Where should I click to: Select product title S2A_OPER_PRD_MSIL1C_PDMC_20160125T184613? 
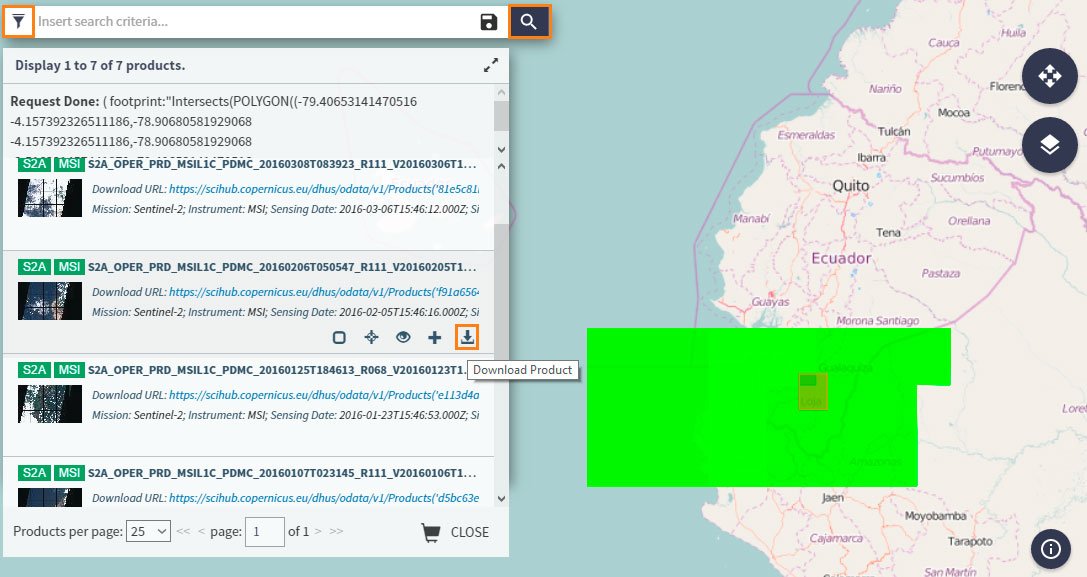click(277, 370)
